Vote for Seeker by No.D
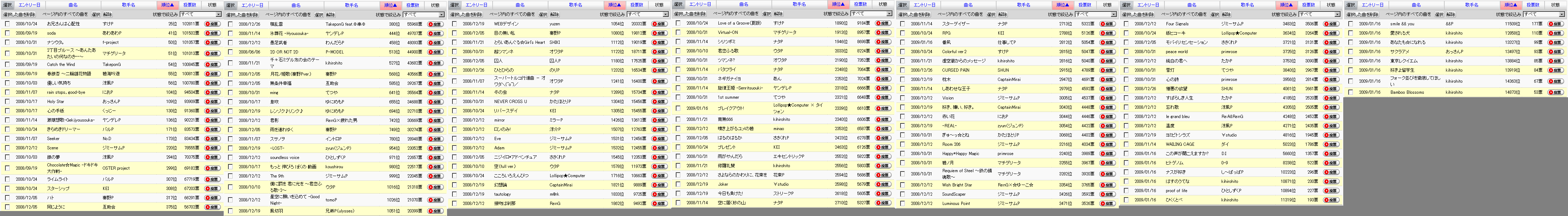 click(212, 139)
